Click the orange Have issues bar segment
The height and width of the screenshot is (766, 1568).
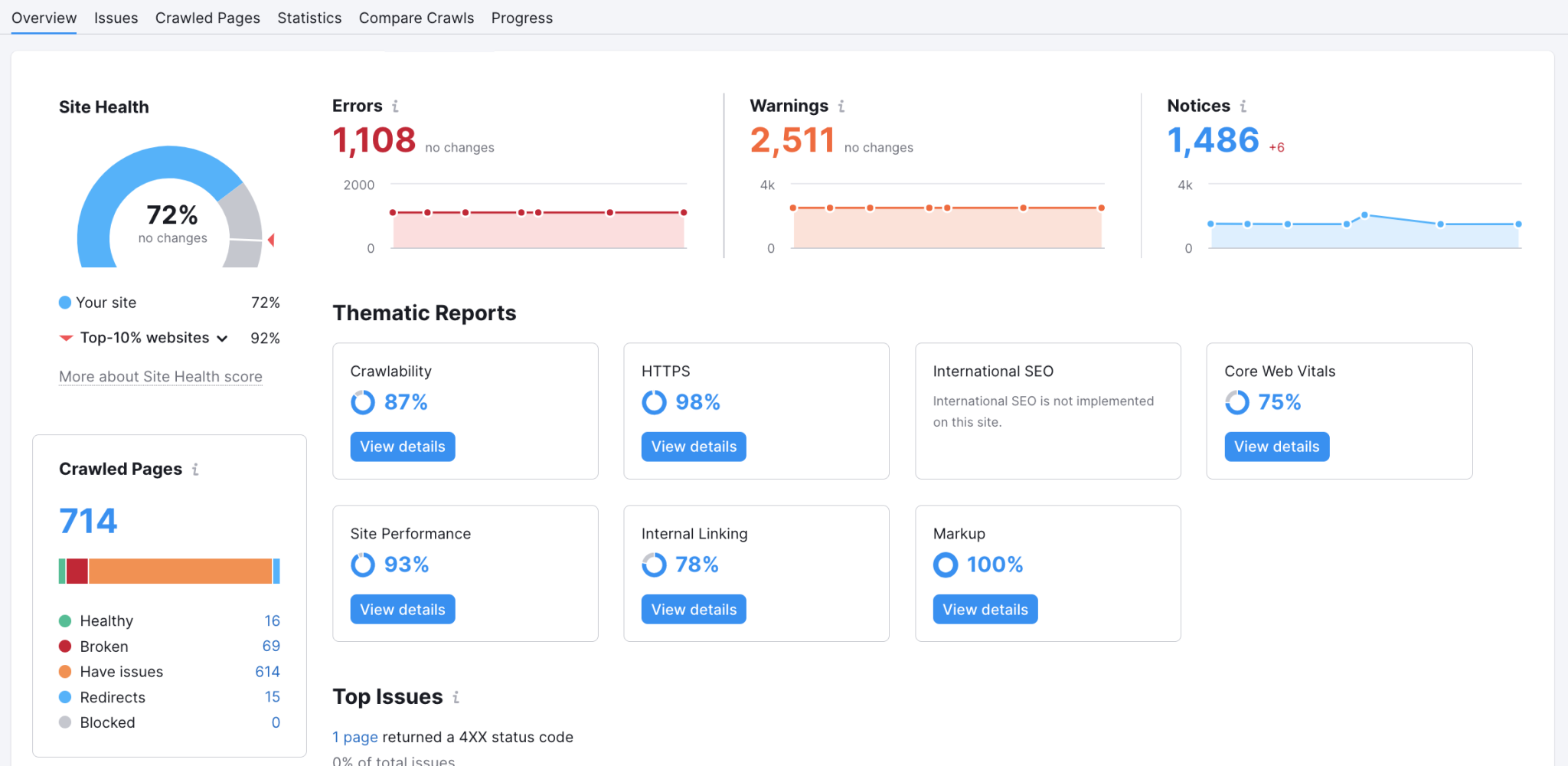click(180, 571)
